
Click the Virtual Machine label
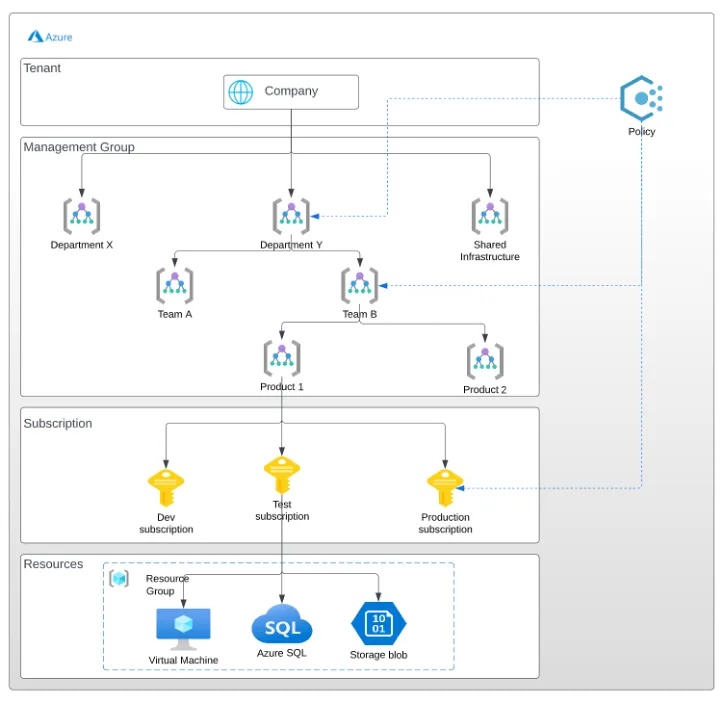(183, 661)
